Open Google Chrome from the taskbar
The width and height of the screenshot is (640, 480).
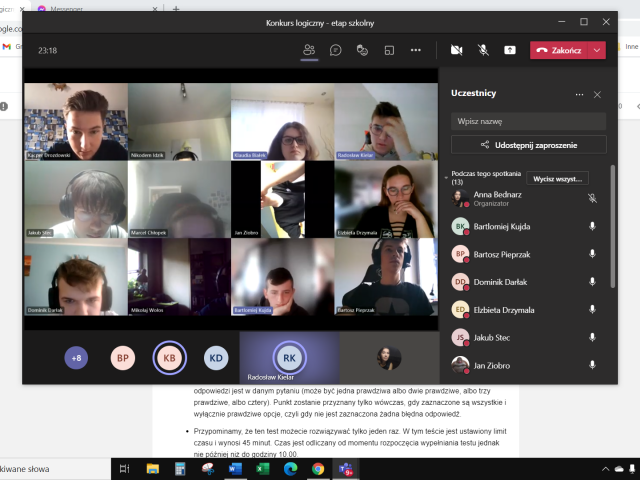click(x=318, y=469)
